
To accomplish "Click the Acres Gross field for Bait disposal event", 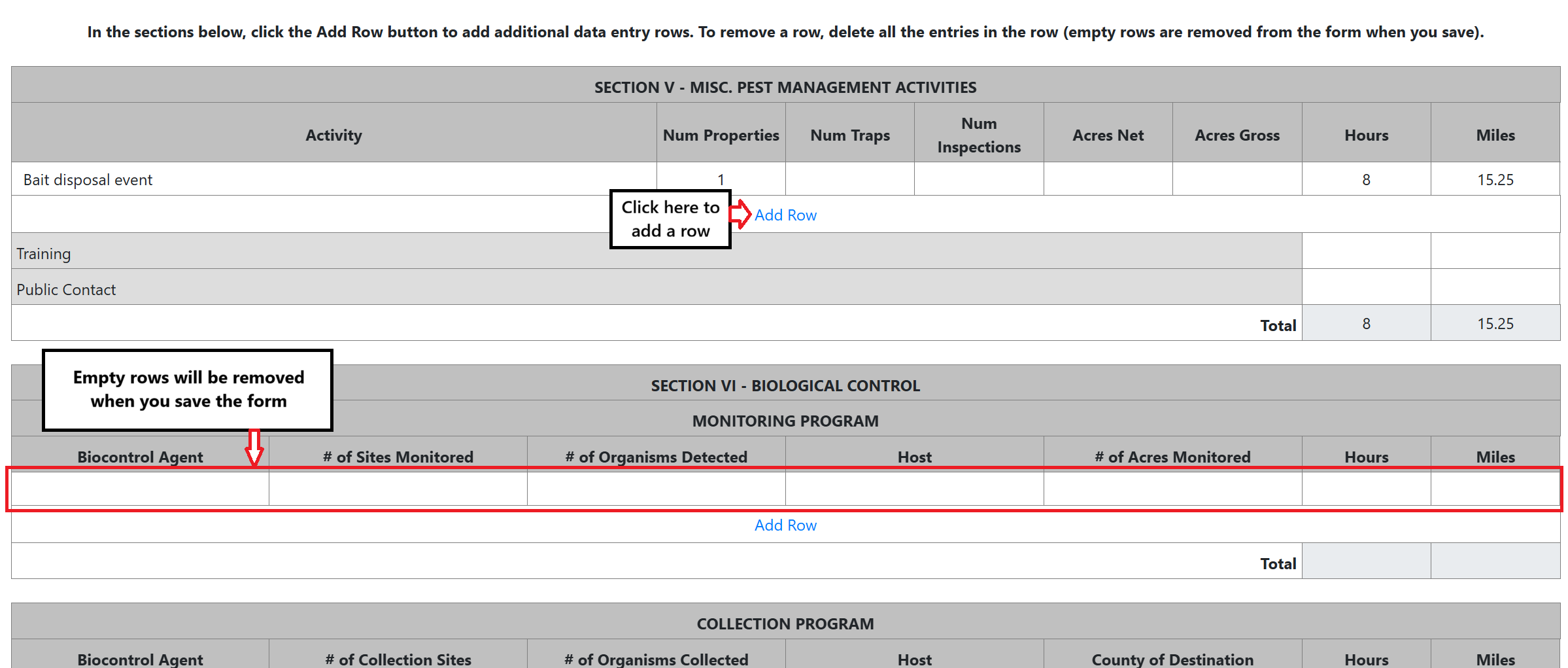I will click(x=1236, y=179).
